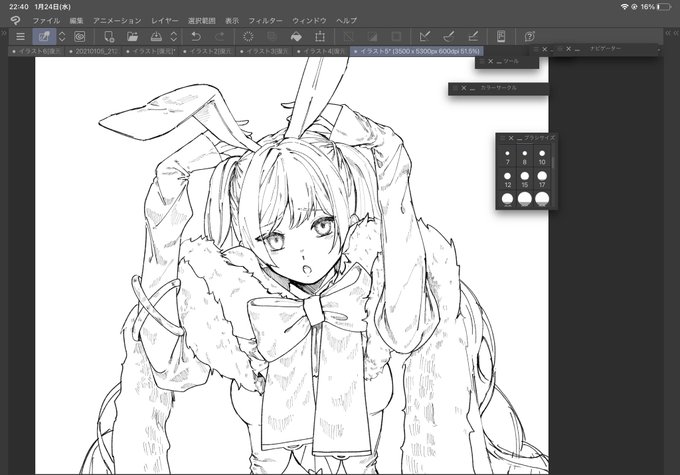Open the アニメーション menu

[117, 20]
